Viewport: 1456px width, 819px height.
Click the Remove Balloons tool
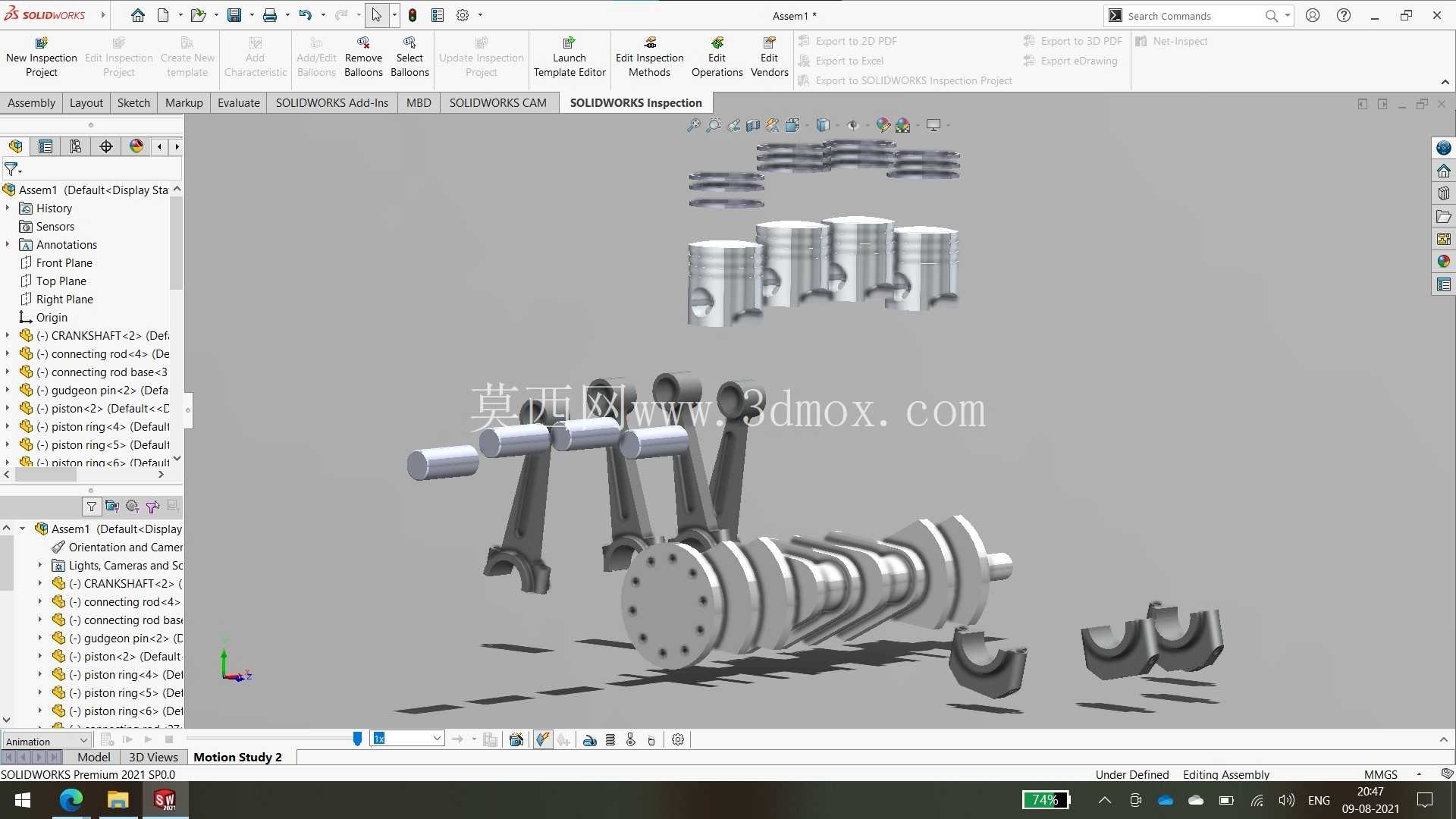(x=363, y=57)
